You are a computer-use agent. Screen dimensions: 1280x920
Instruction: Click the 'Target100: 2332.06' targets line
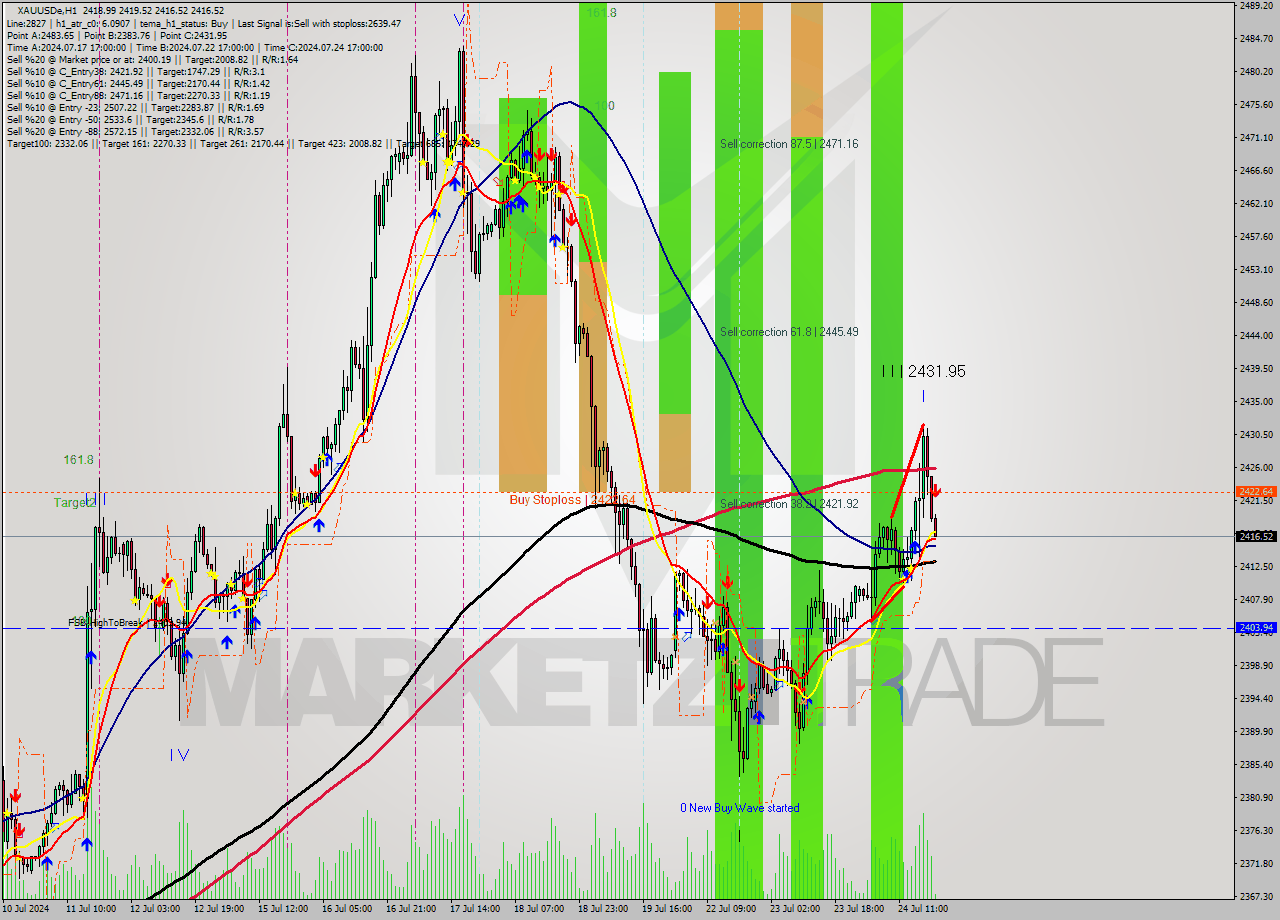click(x=243, y=144)
